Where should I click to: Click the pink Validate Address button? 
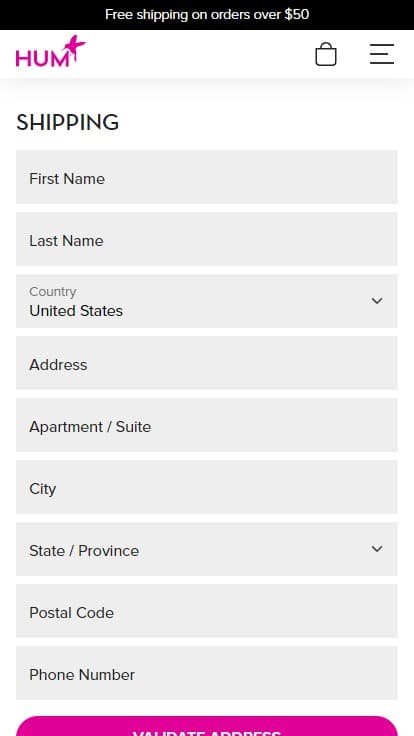click(x=207, y=726)
